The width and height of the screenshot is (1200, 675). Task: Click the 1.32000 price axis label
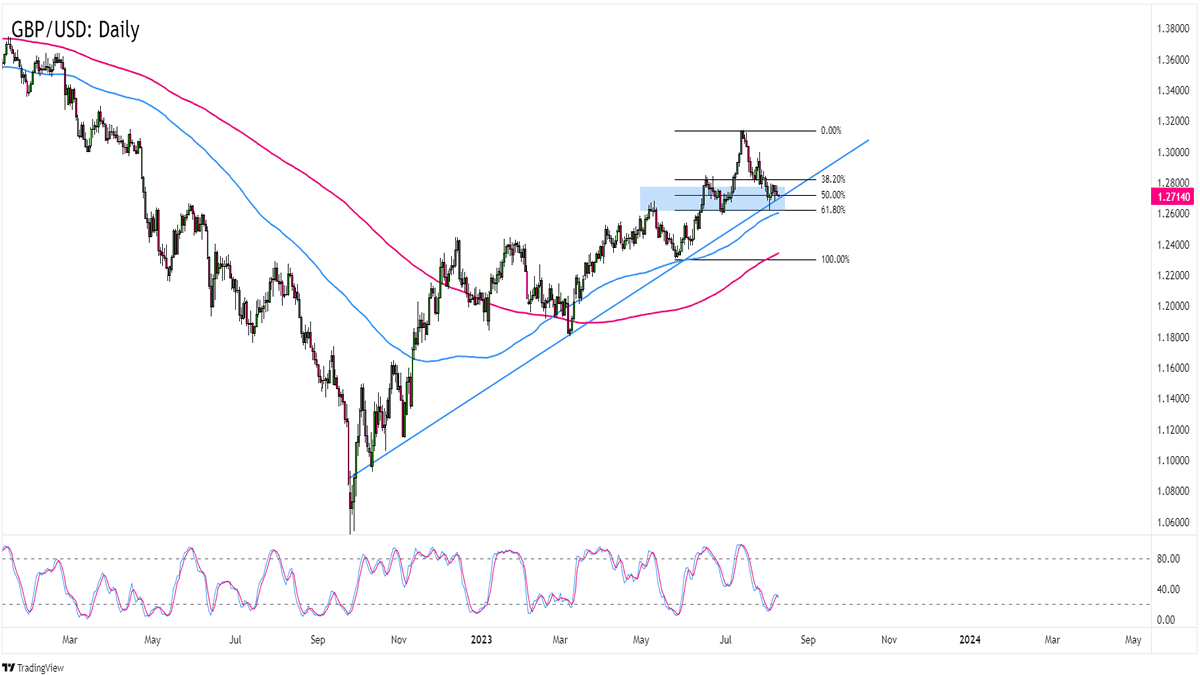1171,121
